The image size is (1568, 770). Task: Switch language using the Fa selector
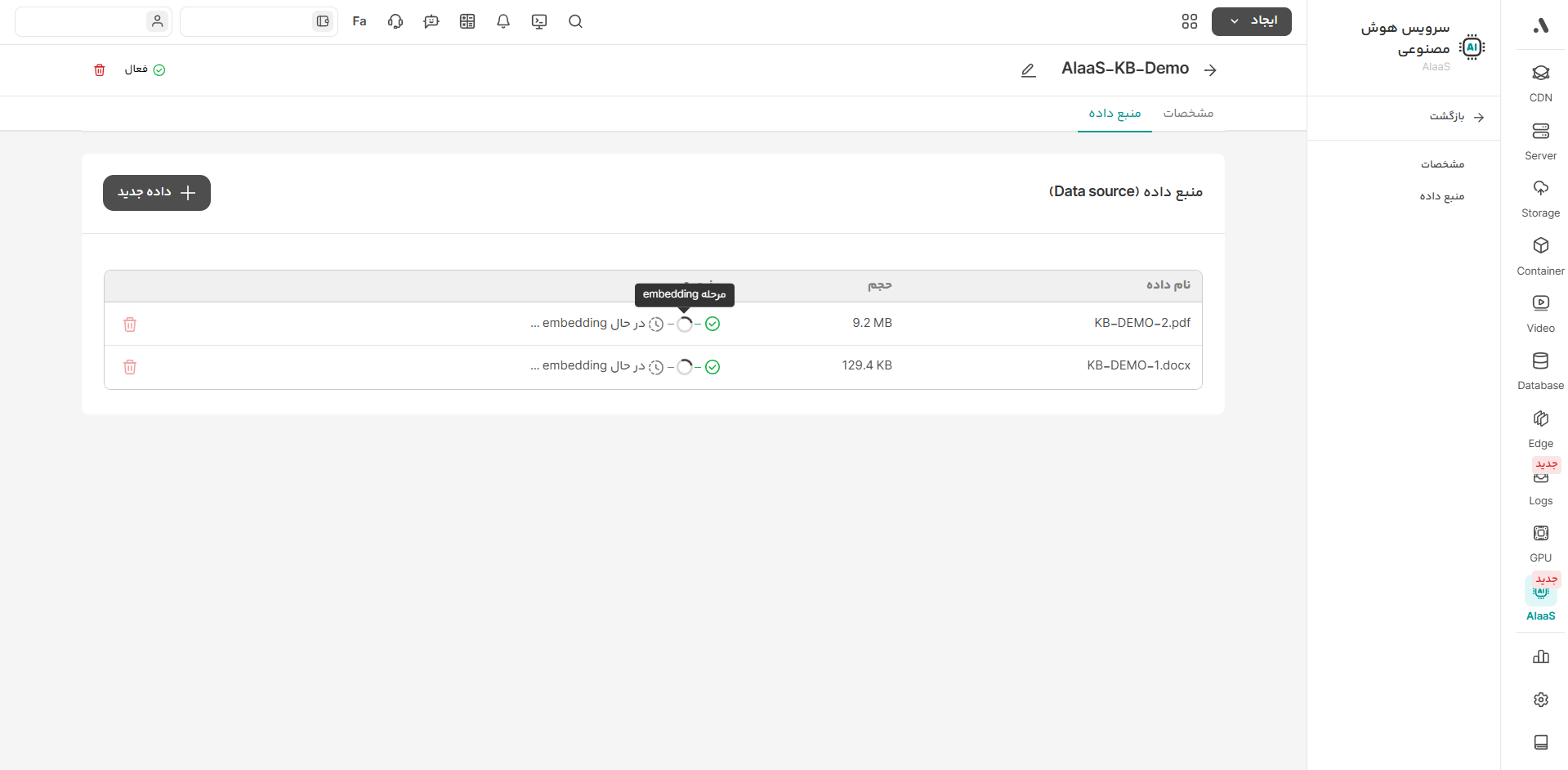[x=360, y=22]
